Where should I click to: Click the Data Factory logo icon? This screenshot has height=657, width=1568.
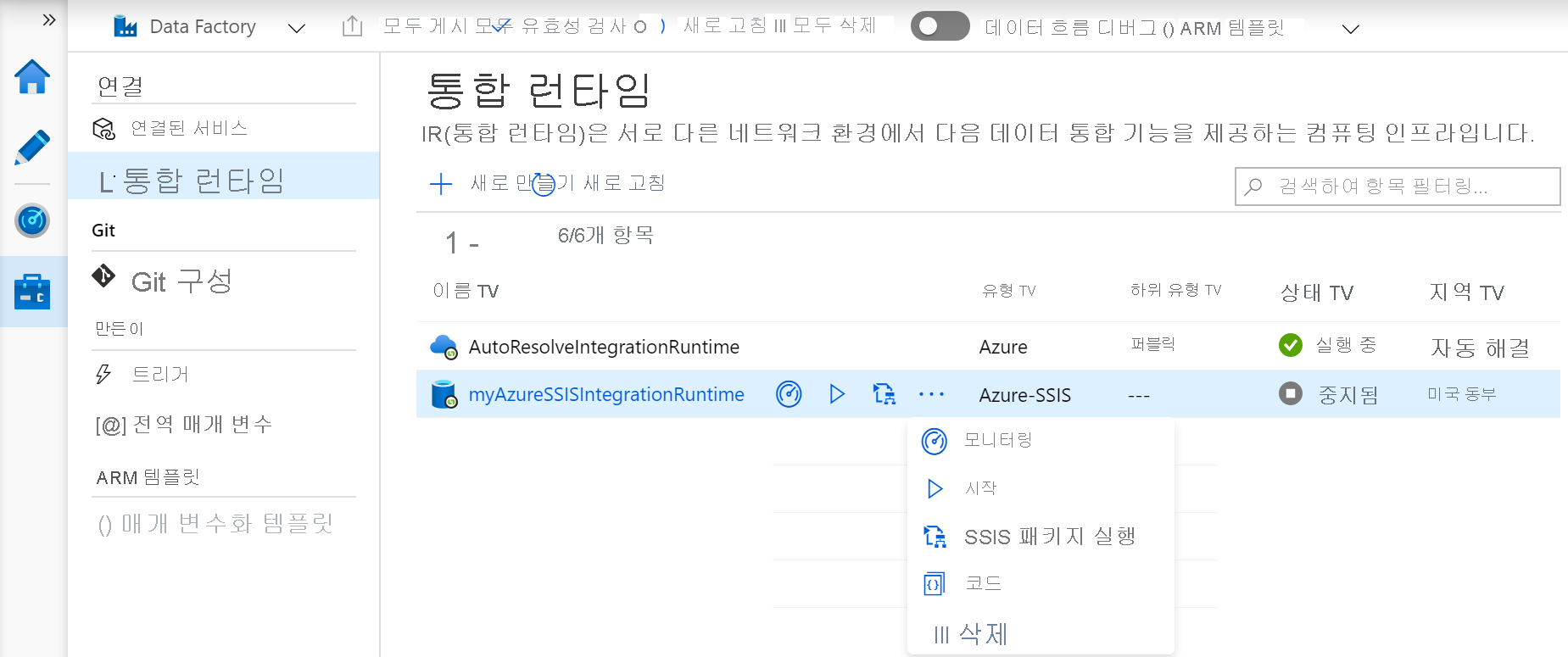tap(126, 26)
